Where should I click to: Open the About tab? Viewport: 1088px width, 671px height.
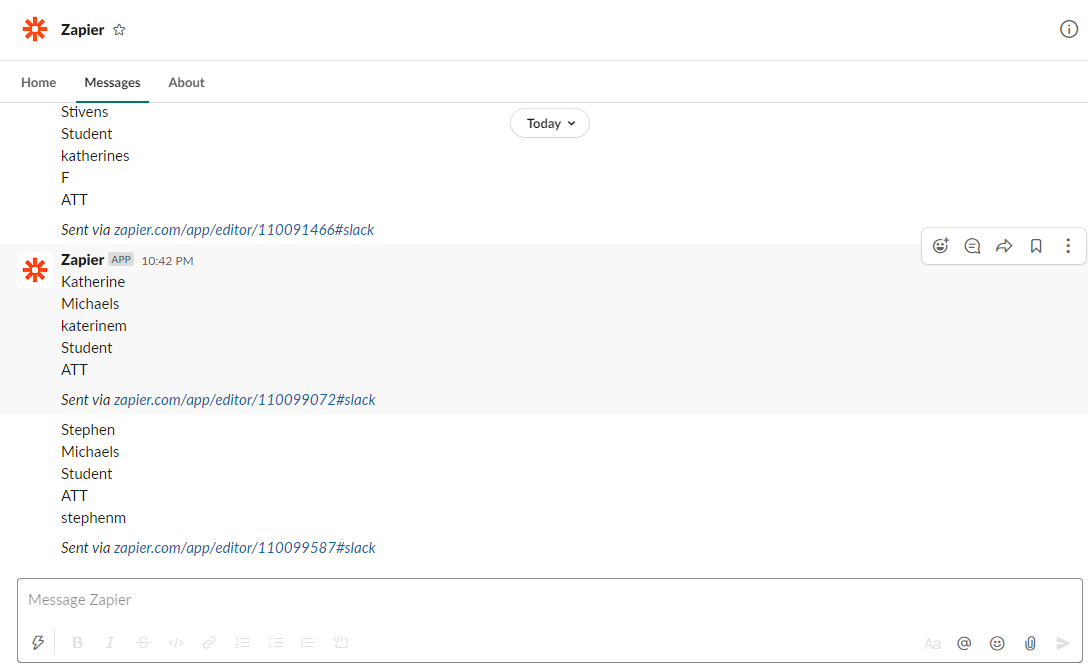(x=186, y=83)
